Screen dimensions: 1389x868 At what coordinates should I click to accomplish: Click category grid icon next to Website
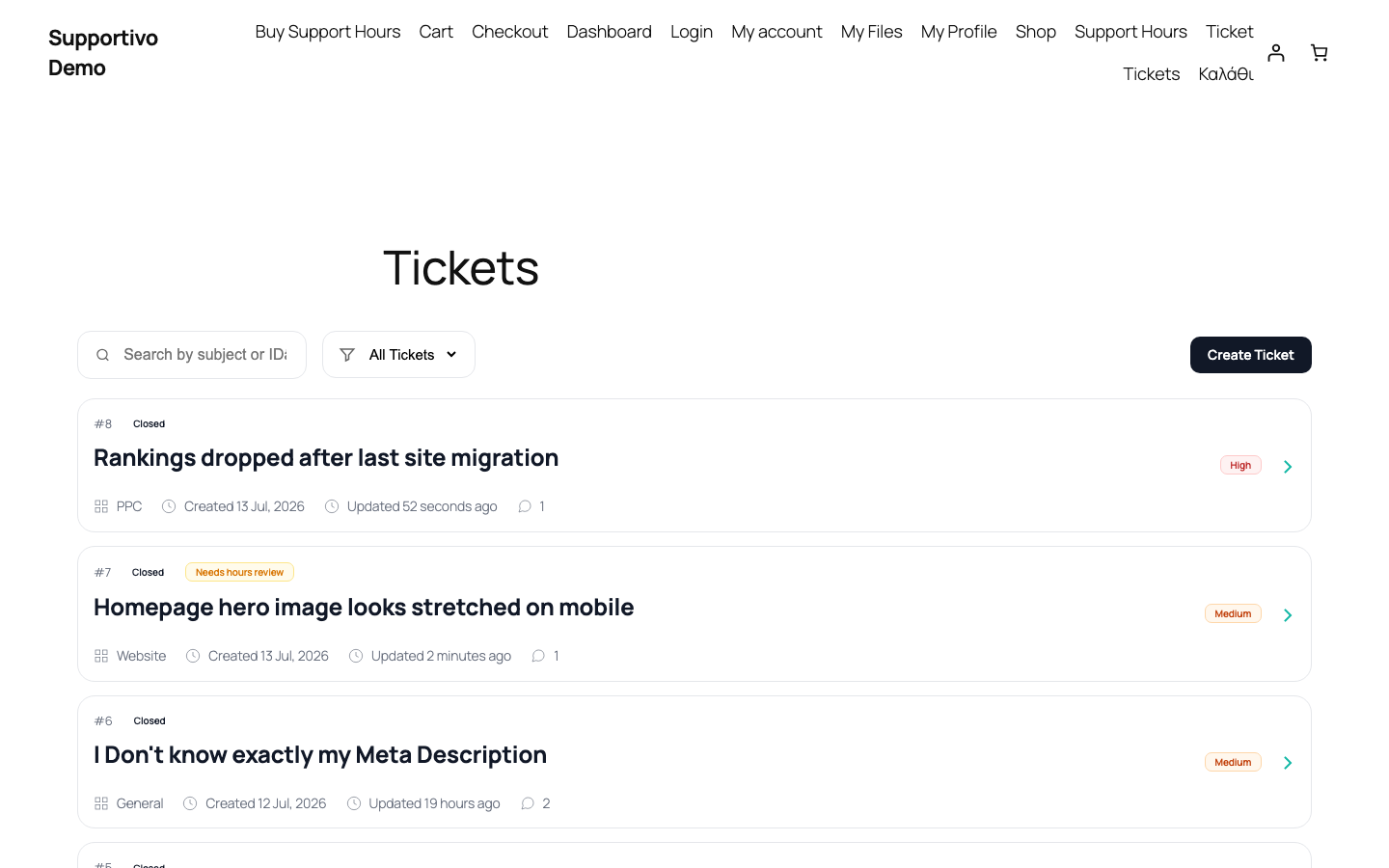pyautogui.click(x=101, y=656)
